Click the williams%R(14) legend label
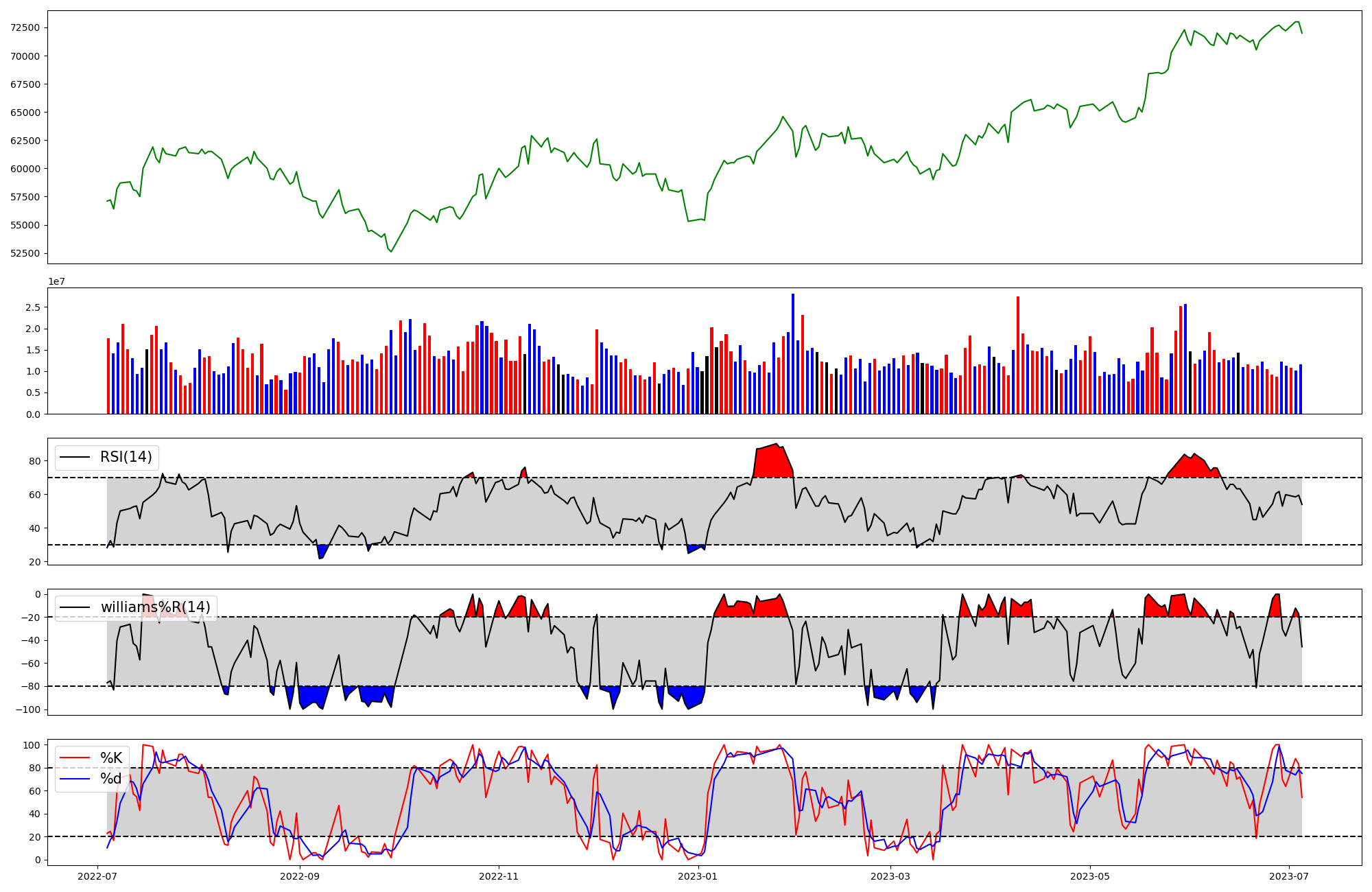The height and width of the screenshot is (892, 1372). (x=155, y=607)
